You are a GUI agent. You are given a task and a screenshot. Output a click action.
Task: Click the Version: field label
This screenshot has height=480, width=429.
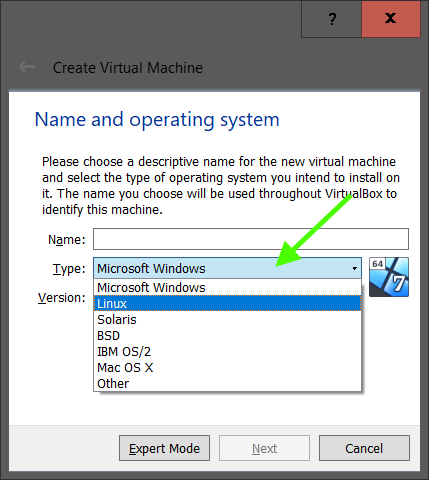pos(62,298)
